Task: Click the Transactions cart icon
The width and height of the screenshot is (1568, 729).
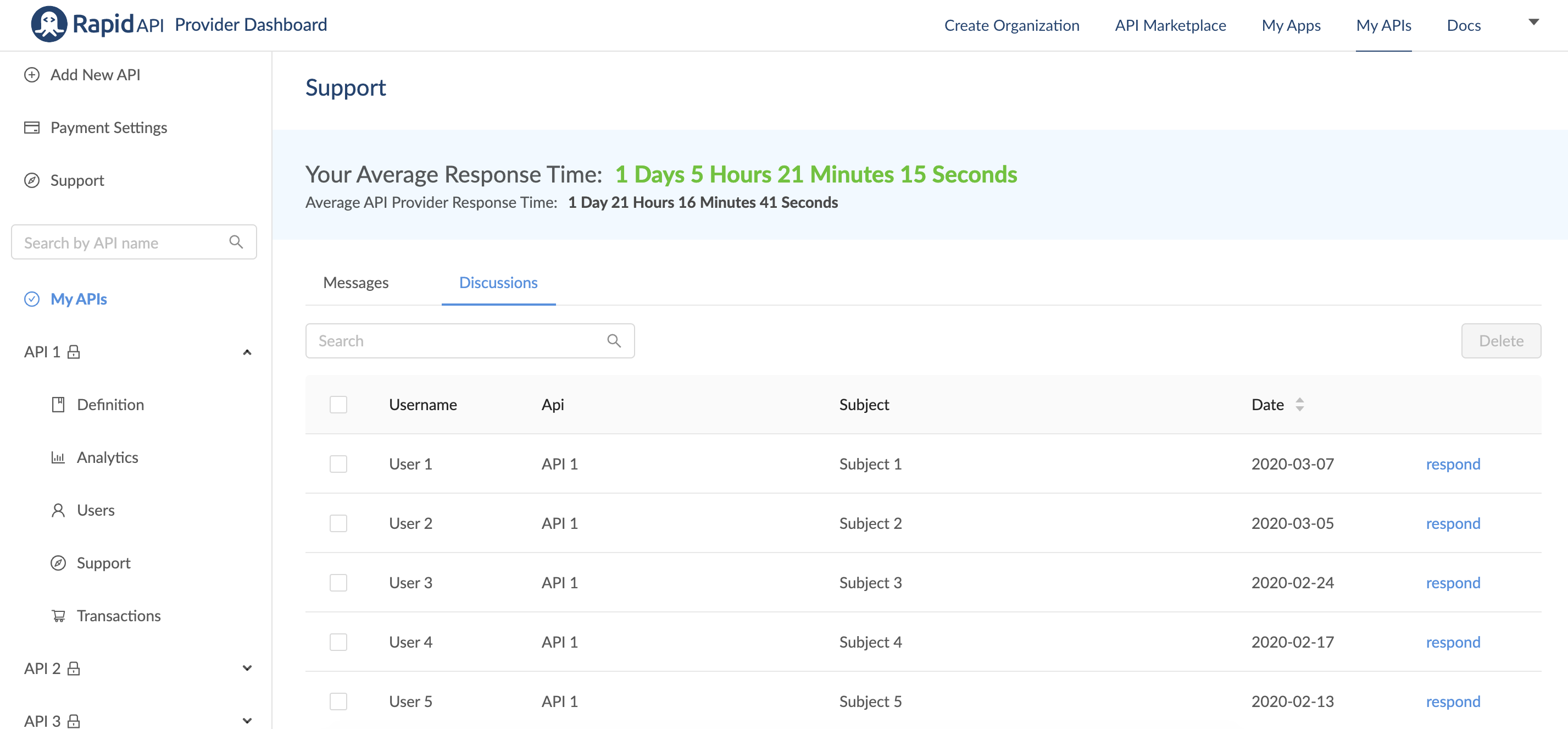Action: pyautogui.click(x=58, y=616)
